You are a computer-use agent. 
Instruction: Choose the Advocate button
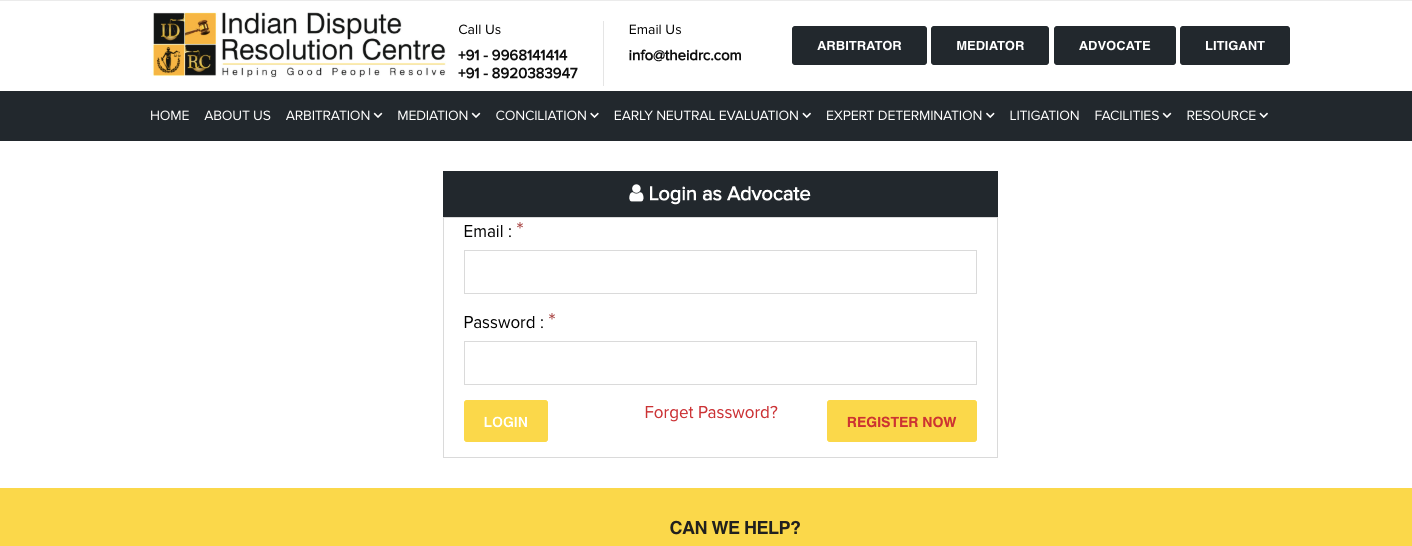[x=1114, y=46]
